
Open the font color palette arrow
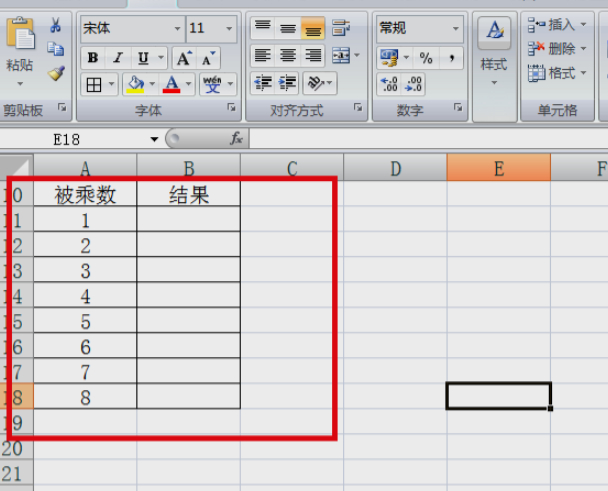pos(188,84)
